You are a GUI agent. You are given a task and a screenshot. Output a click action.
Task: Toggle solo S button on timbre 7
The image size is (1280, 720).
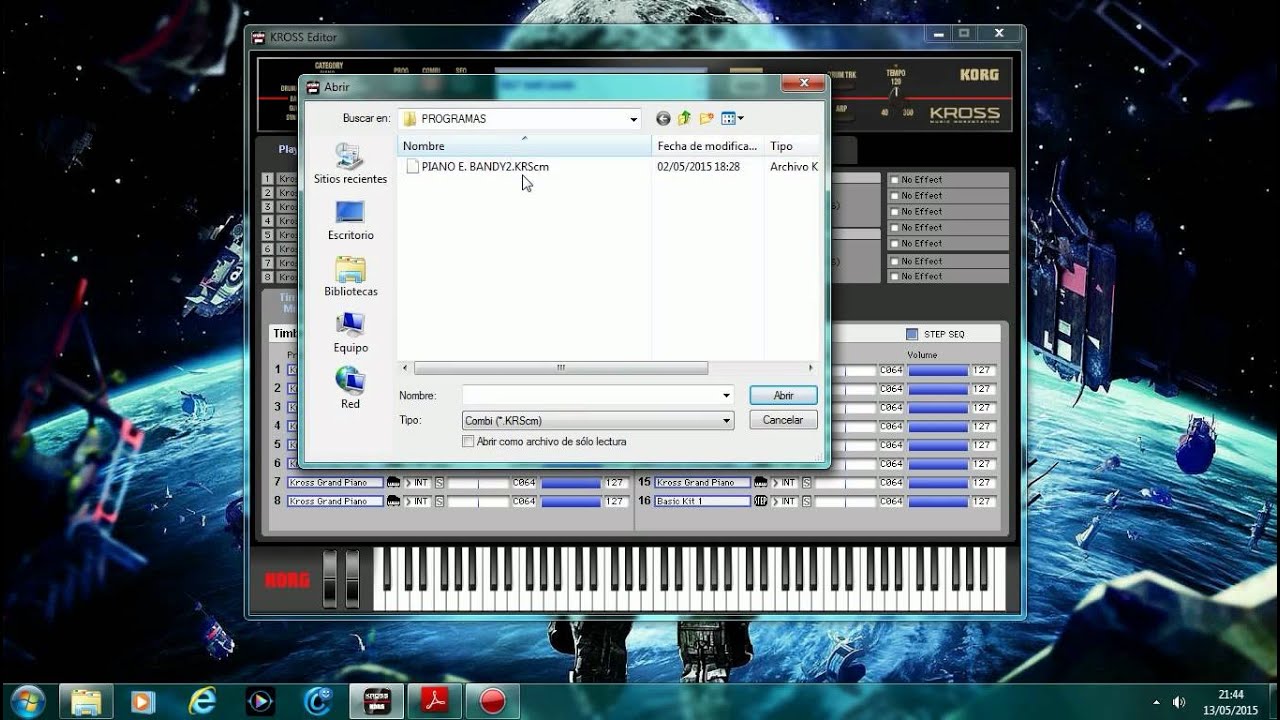click(x=439, y=483)
